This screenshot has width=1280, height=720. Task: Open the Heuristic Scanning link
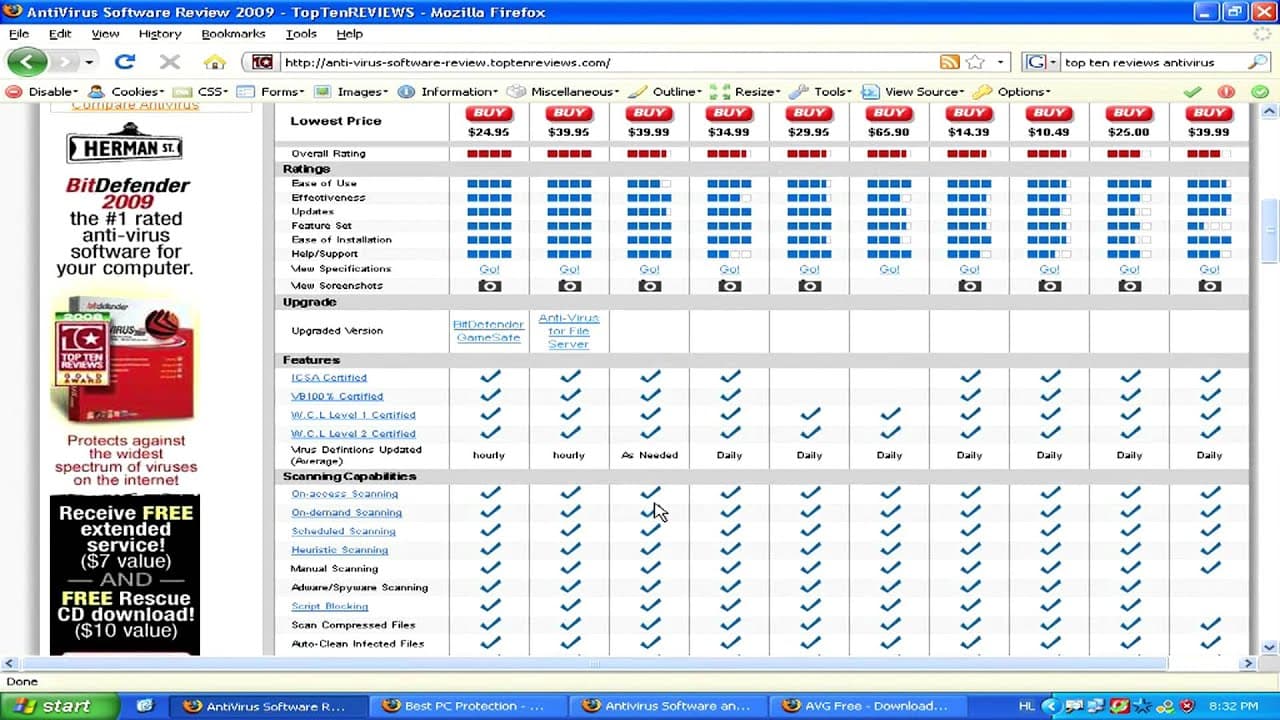(339, 550)
